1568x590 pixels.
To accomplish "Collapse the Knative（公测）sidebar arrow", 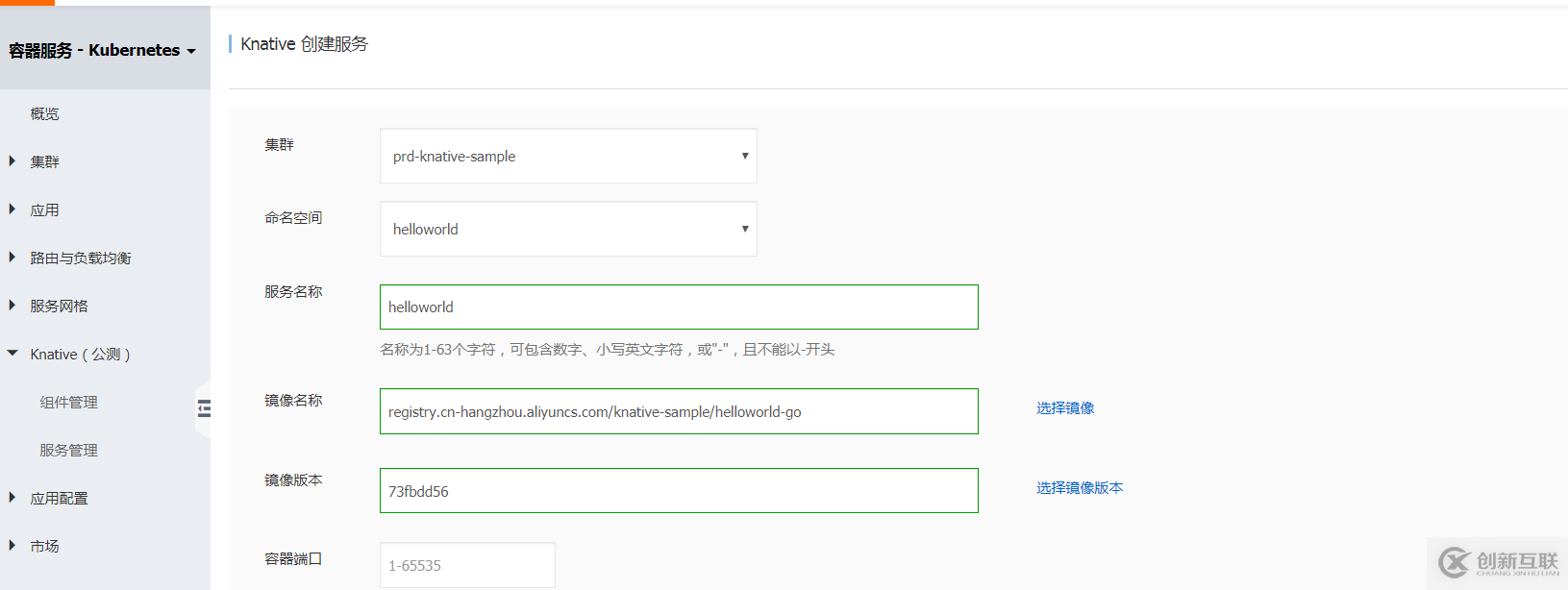I will coord(12,354).
